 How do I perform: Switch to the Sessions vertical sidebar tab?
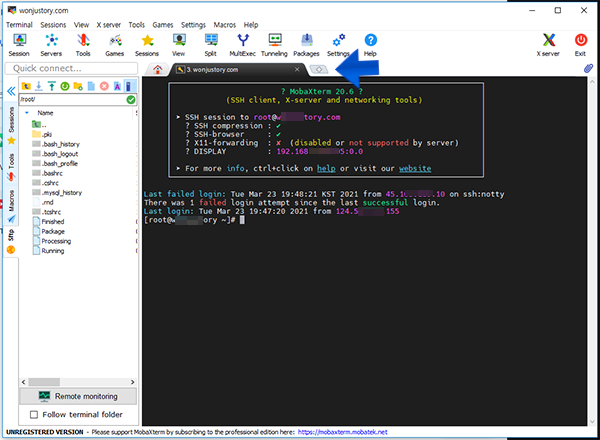click(x=11, y=125)
